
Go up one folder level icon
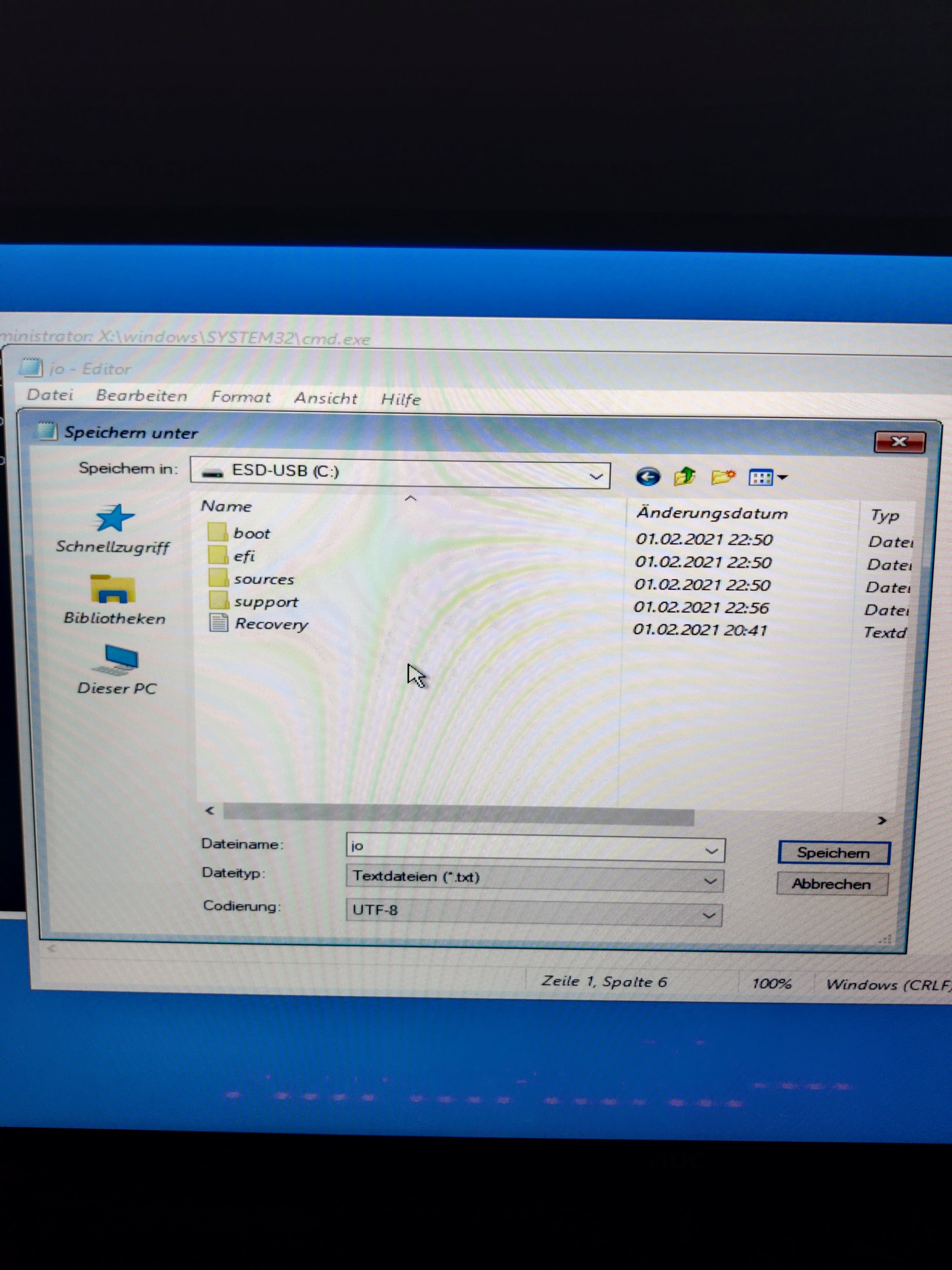pos(685,477)
